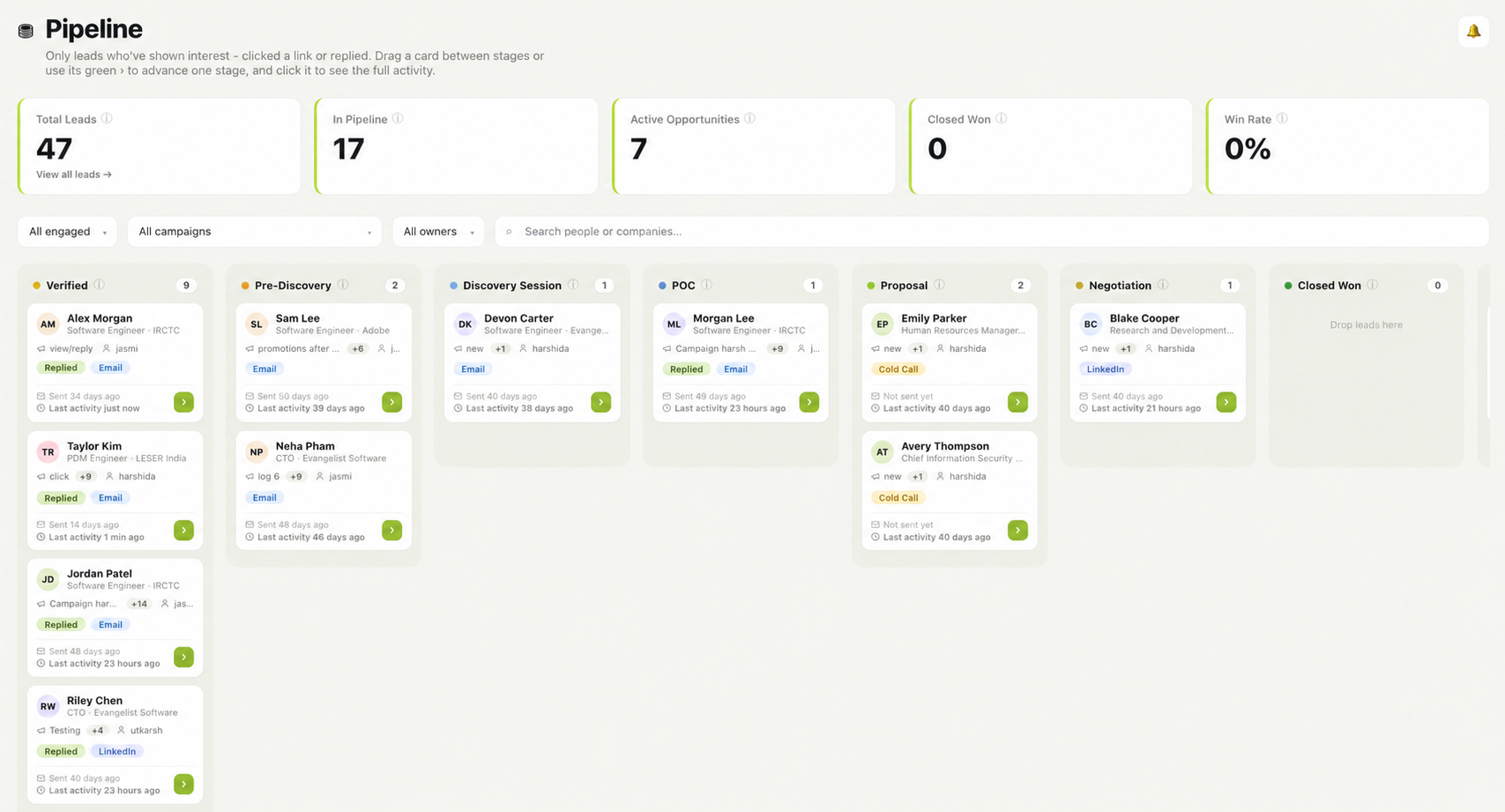1505x812 pixels.
Task: Click the Pipeline logo icon in header
Action: [26, 31]
